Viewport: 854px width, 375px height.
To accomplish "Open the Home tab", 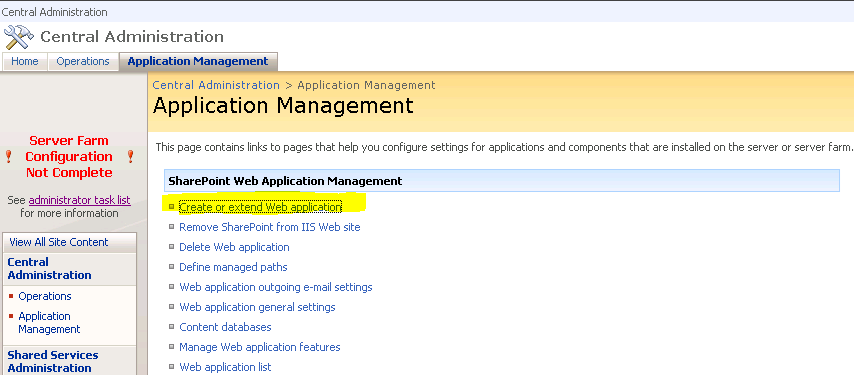I will [25, 62].
